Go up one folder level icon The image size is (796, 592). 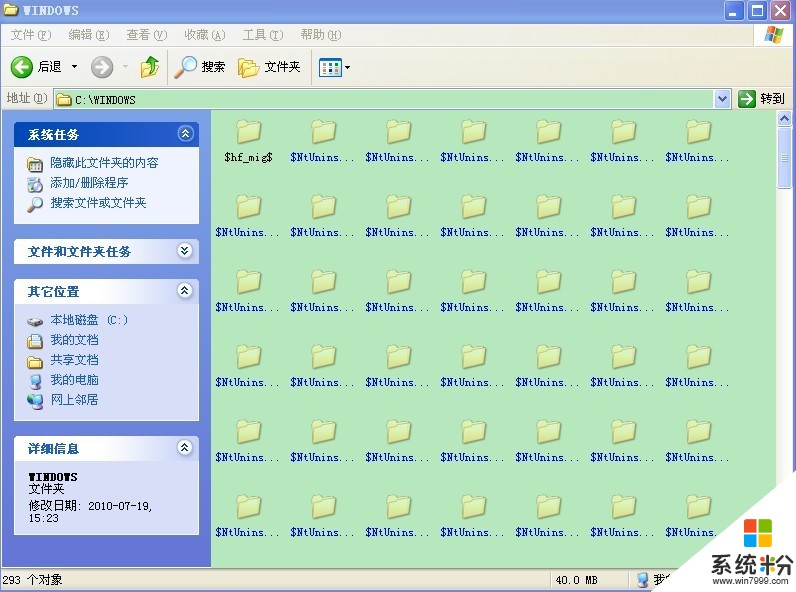[150, 67]
